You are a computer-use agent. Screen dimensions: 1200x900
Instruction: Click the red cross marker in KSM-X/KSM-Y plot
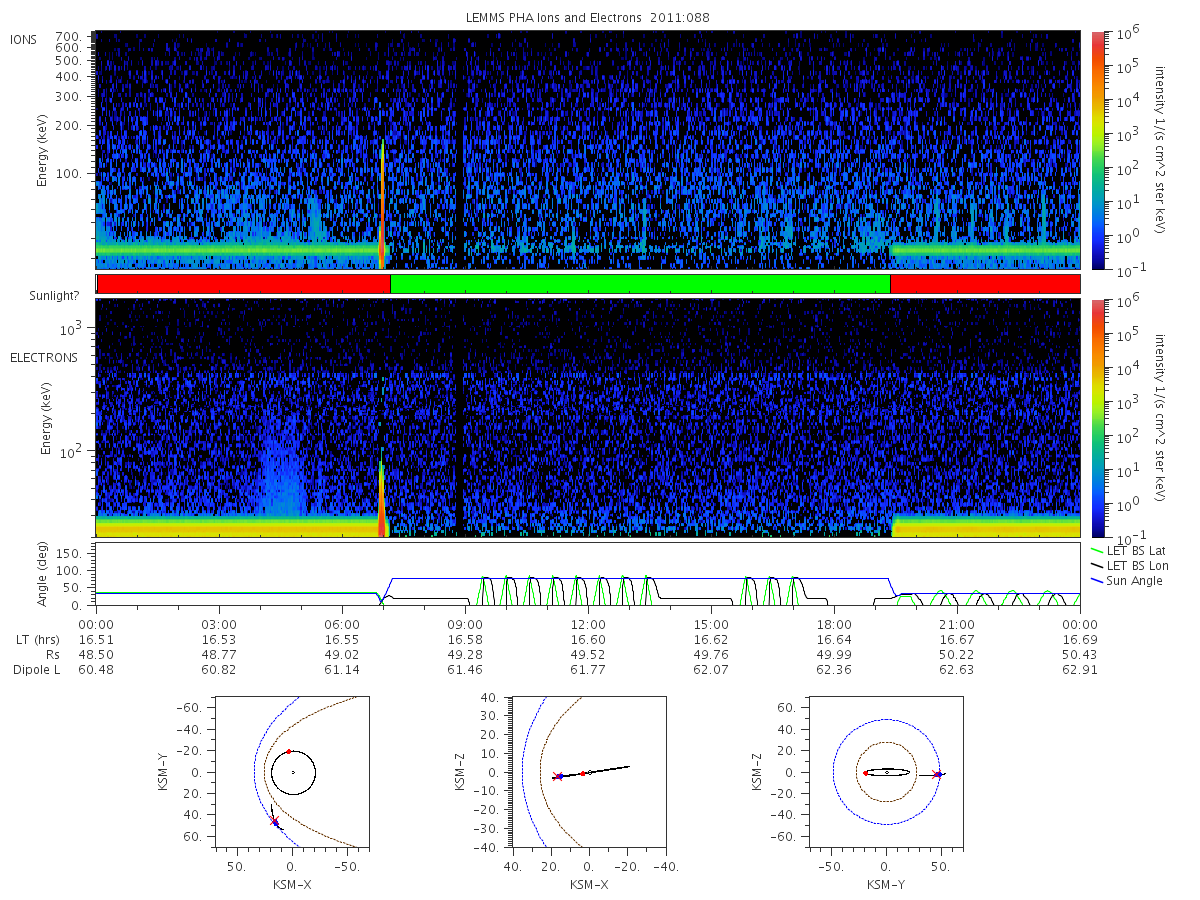(274, 821)
